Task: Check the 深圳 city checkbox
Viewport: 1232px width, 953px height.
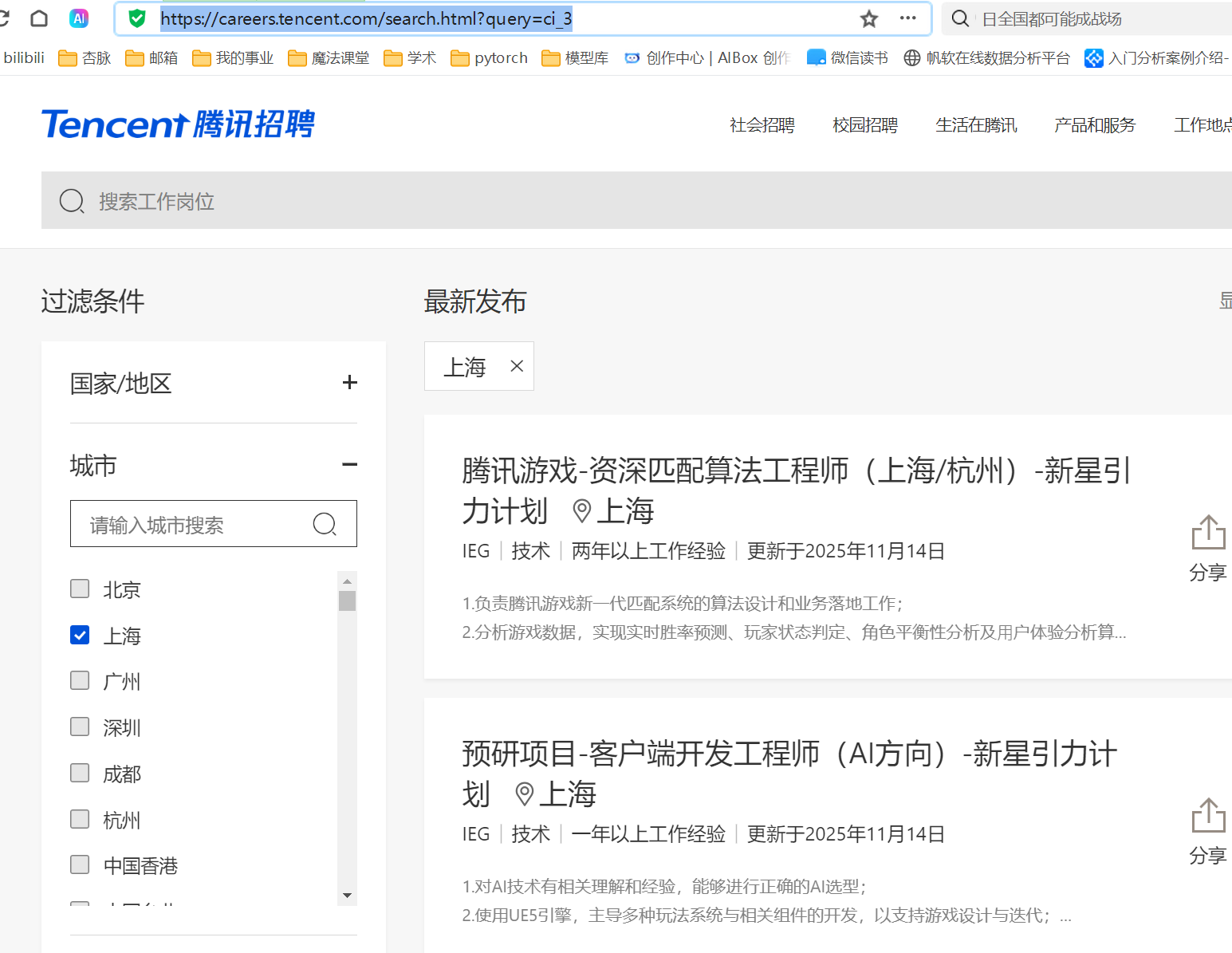Action: click(x=79, y=727)
